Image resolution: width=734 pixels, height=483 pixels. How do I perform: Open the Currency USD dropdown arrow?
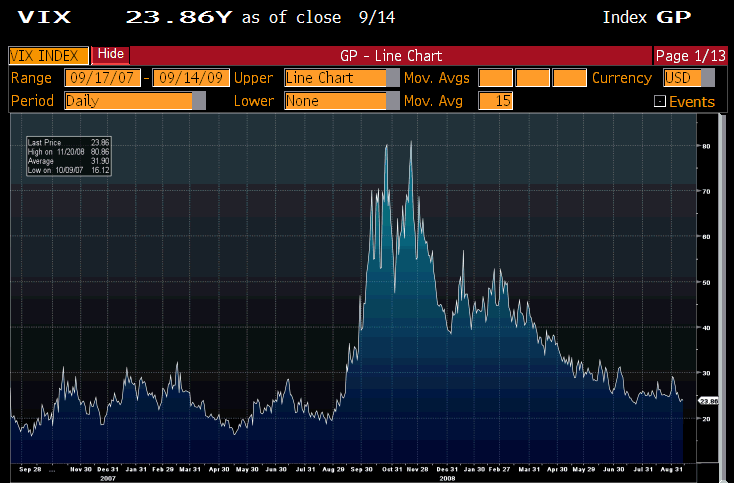[x=708, y=78]
